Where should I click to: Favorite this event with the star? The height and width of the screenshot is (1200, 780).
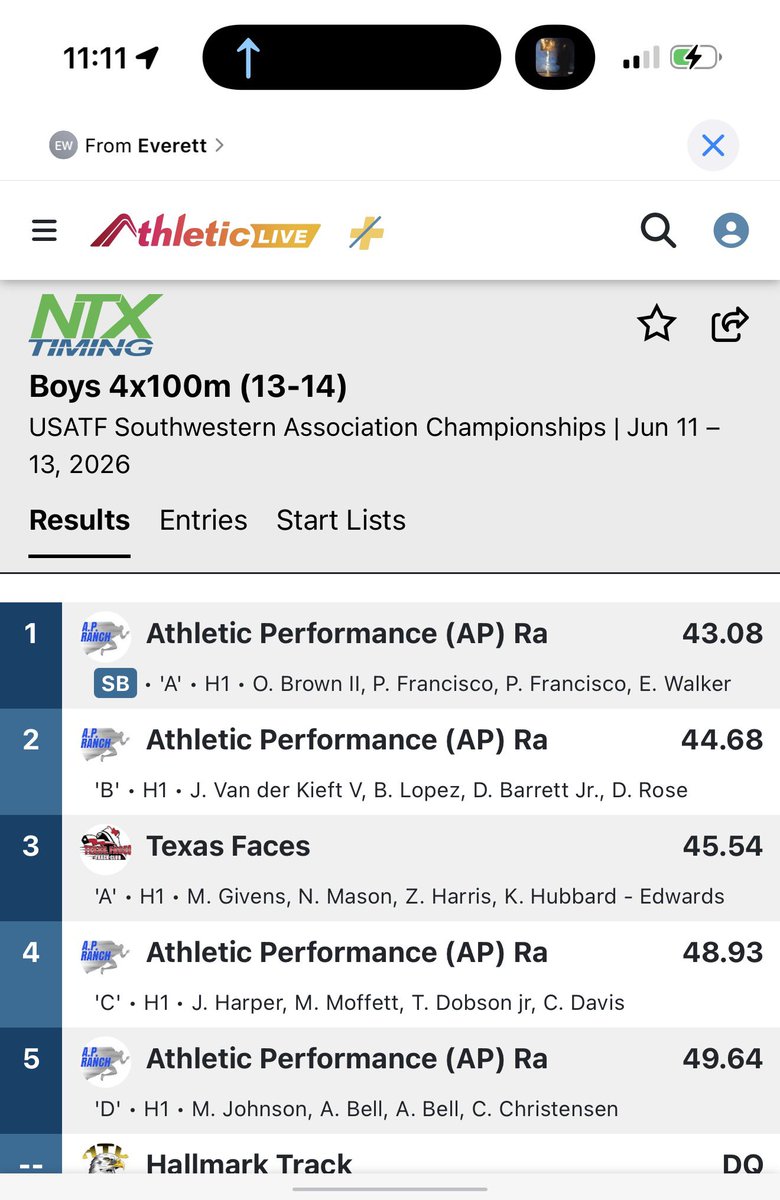pyautogui.click(x=657, y=324)
